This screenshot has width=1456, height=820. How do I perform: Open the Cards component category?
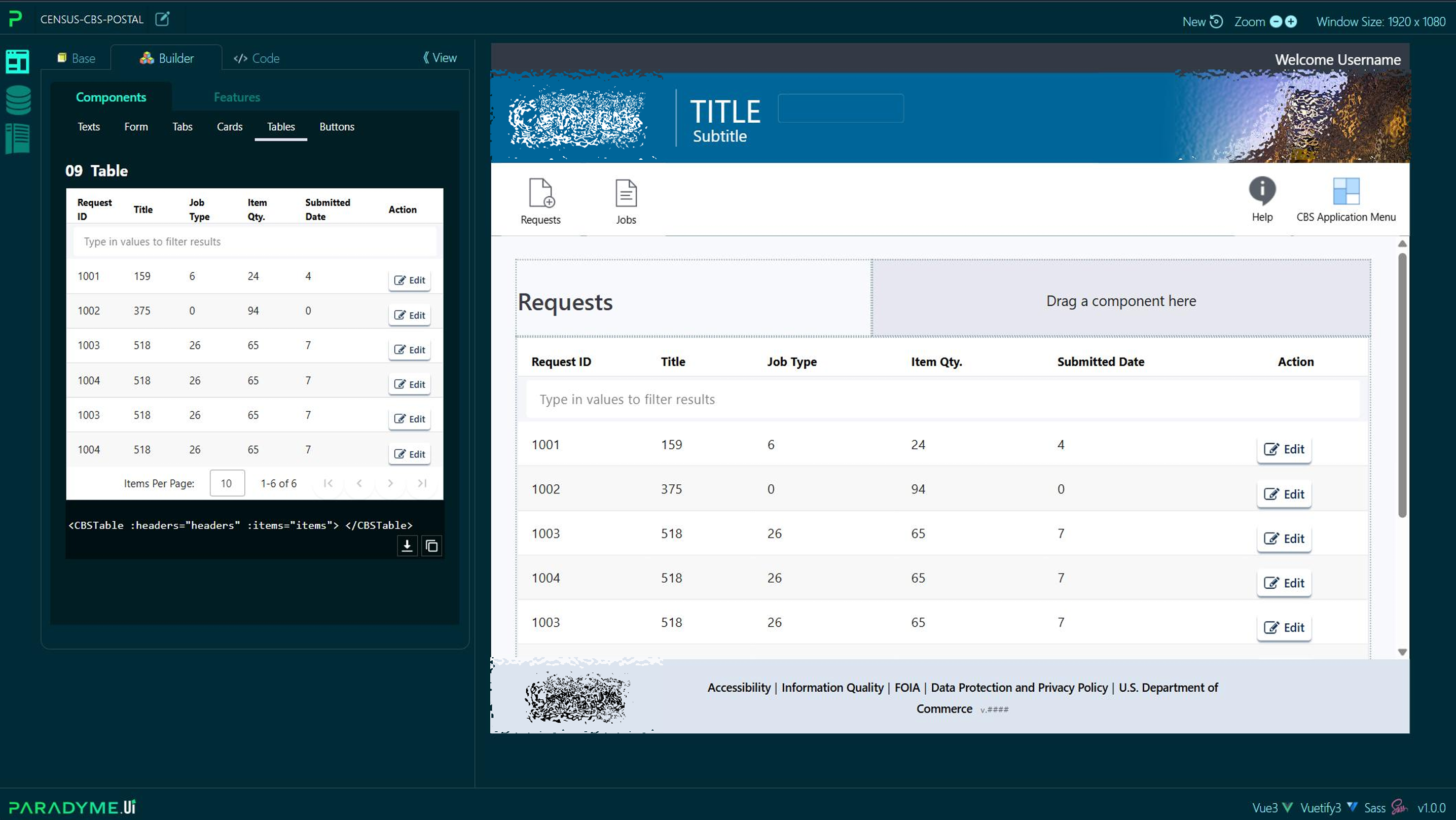tap(230, 127)
